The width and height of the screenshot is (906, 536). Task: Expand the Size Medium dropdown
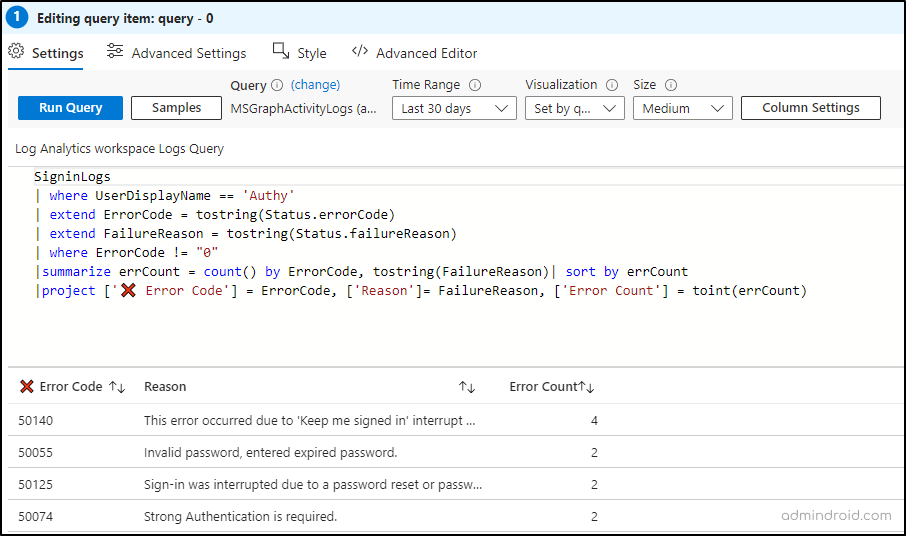pos(683,109)
